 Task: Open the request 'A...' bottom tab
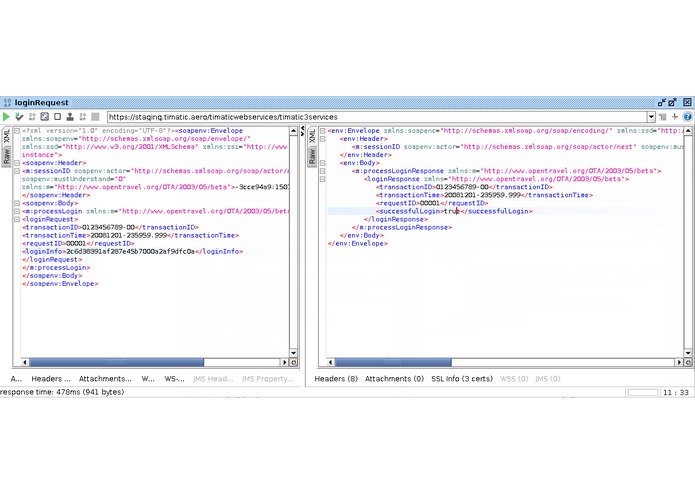point(16,379)
